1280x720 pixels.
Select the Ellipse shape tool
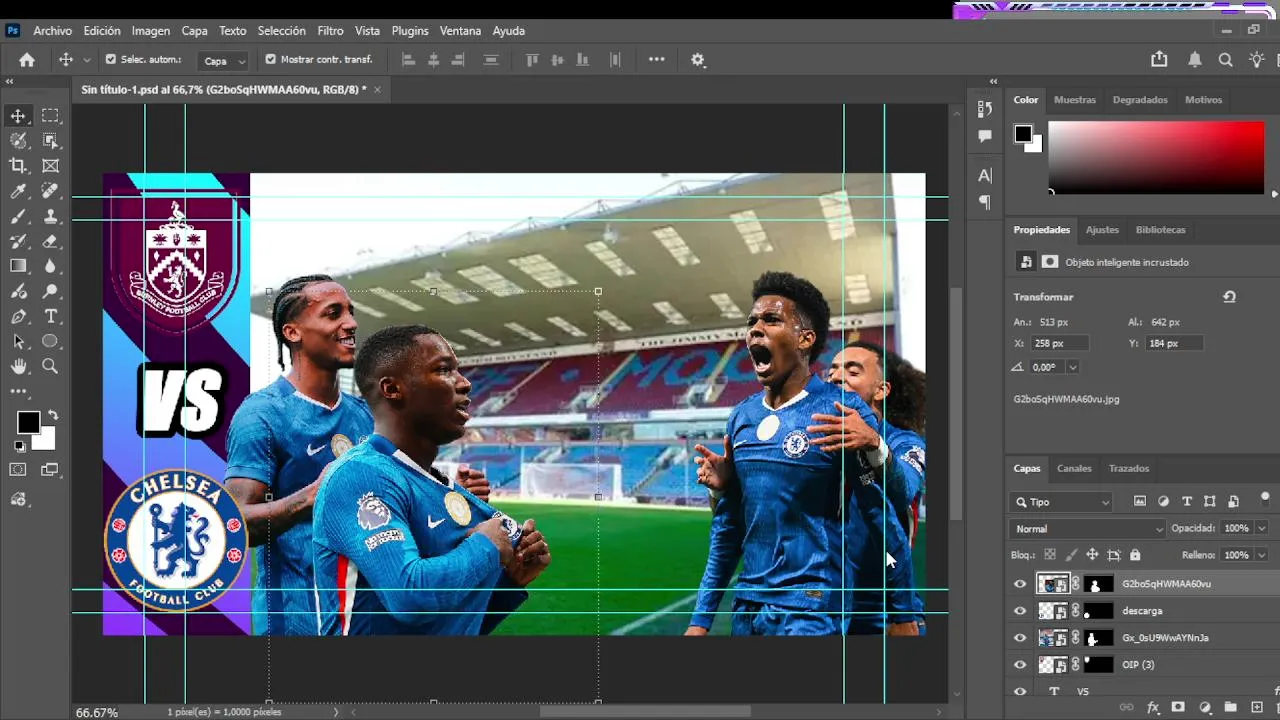coord(50,341)
